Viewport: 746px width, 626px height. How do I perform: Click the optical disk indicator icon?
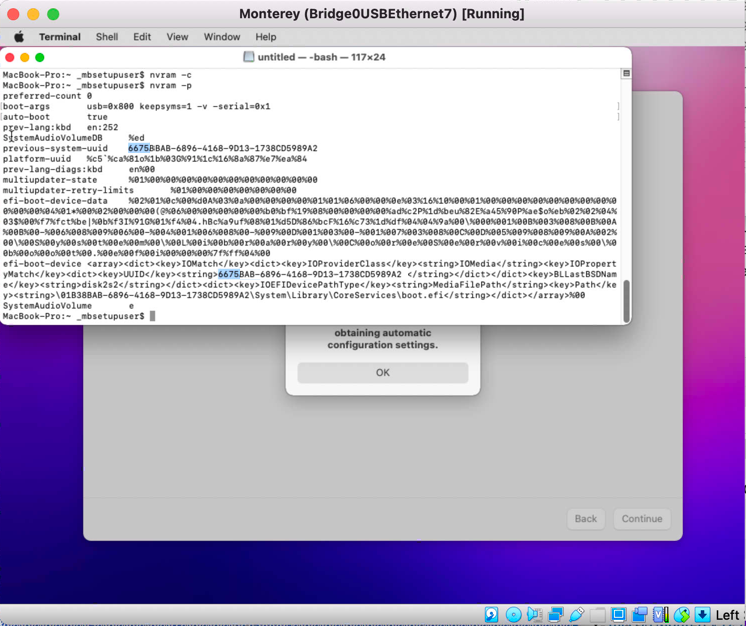(514, 614)
